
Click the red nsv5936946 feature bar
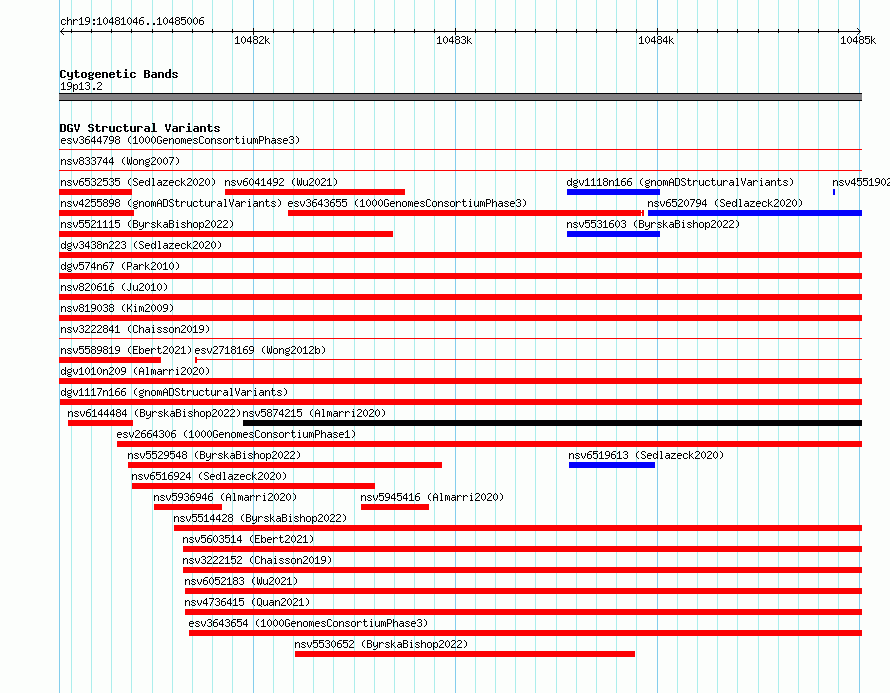pyautogui.click(x=188, y=507)
